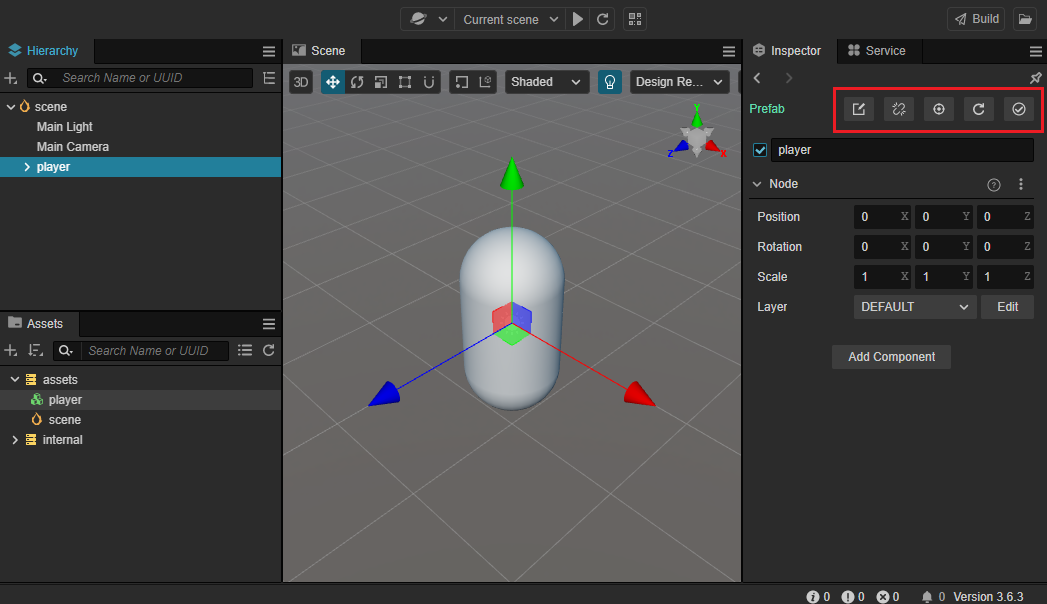Click the Assets panel refresh icon
1047x604 pixels.
pos(268,350)
